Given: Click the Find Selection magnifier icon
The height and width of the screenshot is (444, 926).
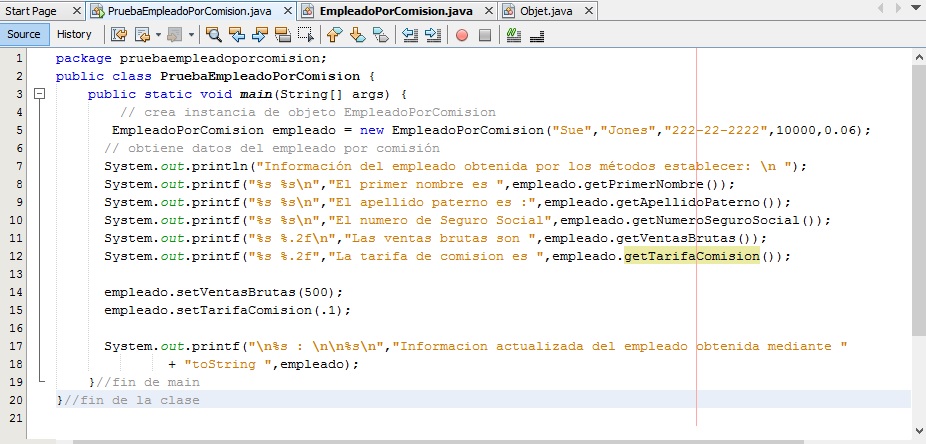Looking at the screenshot, I should [x=213, y=35].
